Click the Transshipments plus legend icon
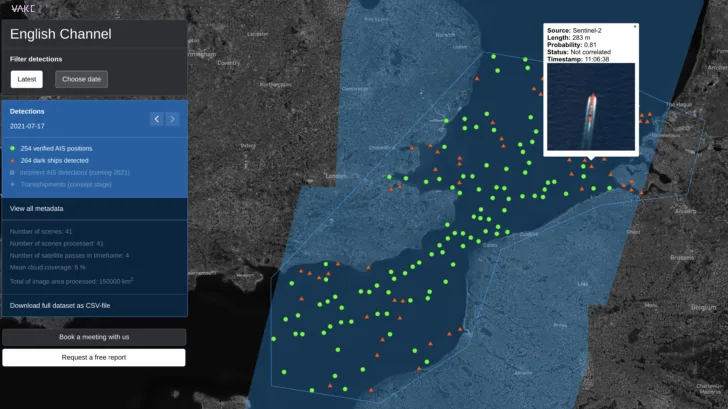The height and width of the screenshot is (409, 728). tap(13, 184)
